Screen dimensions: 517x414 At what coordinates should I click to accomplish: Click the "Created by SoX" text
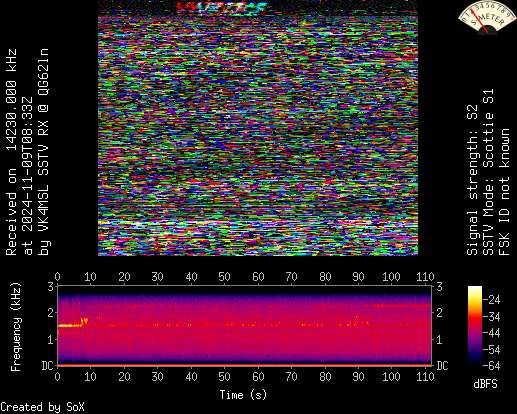pyautogui.click(x=42, y=407)
